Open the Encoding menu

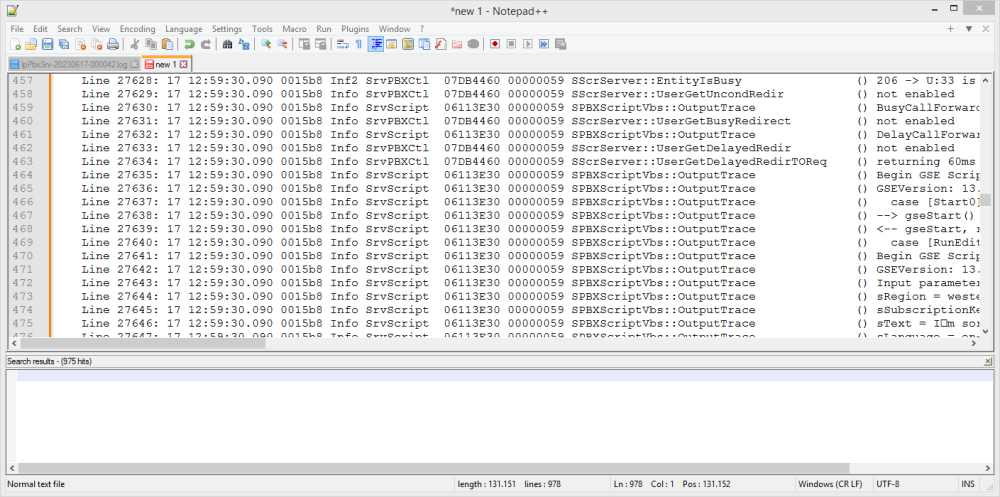pos(138,29)
